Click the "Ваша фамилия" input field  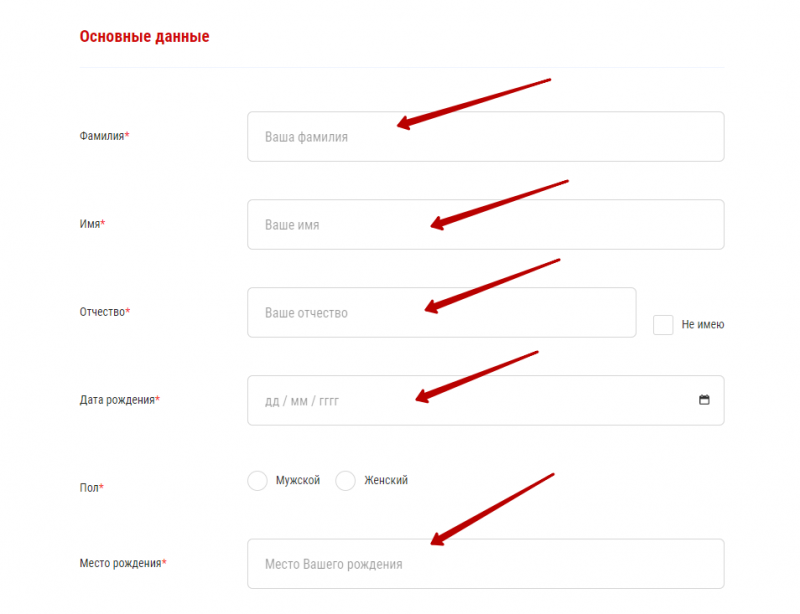click(x=485, y=137)
